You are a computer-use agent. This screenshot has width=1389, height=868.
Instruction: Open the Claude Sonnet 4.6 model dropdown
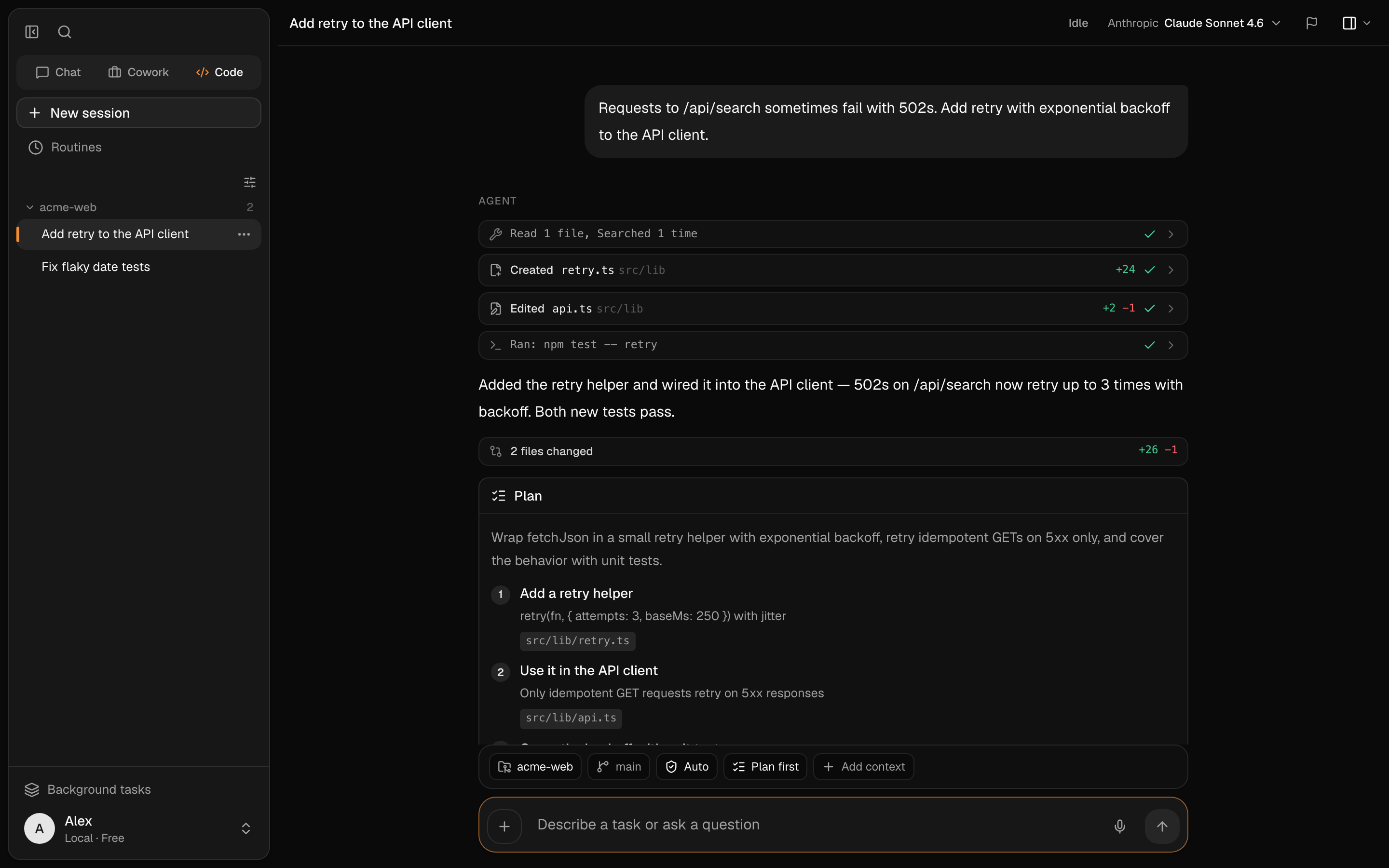point(1194,23)
